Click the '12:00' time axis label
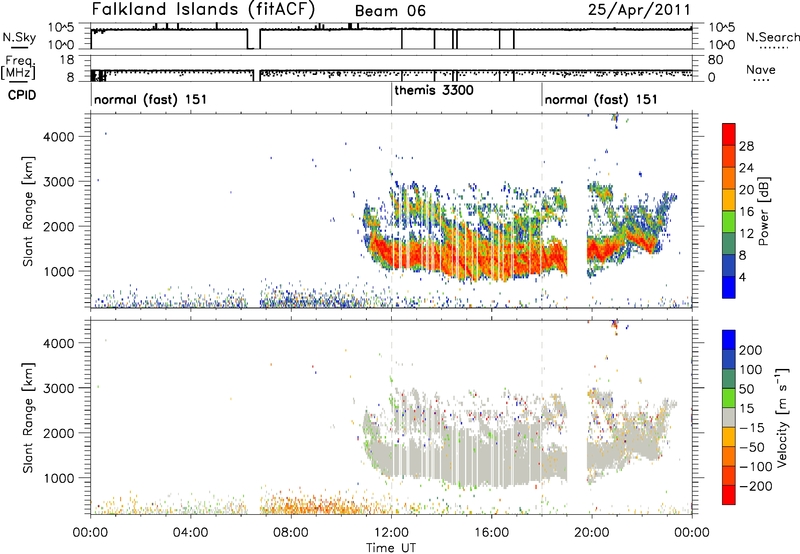This screenshot has height=554, width=800. tap(392, 533)
